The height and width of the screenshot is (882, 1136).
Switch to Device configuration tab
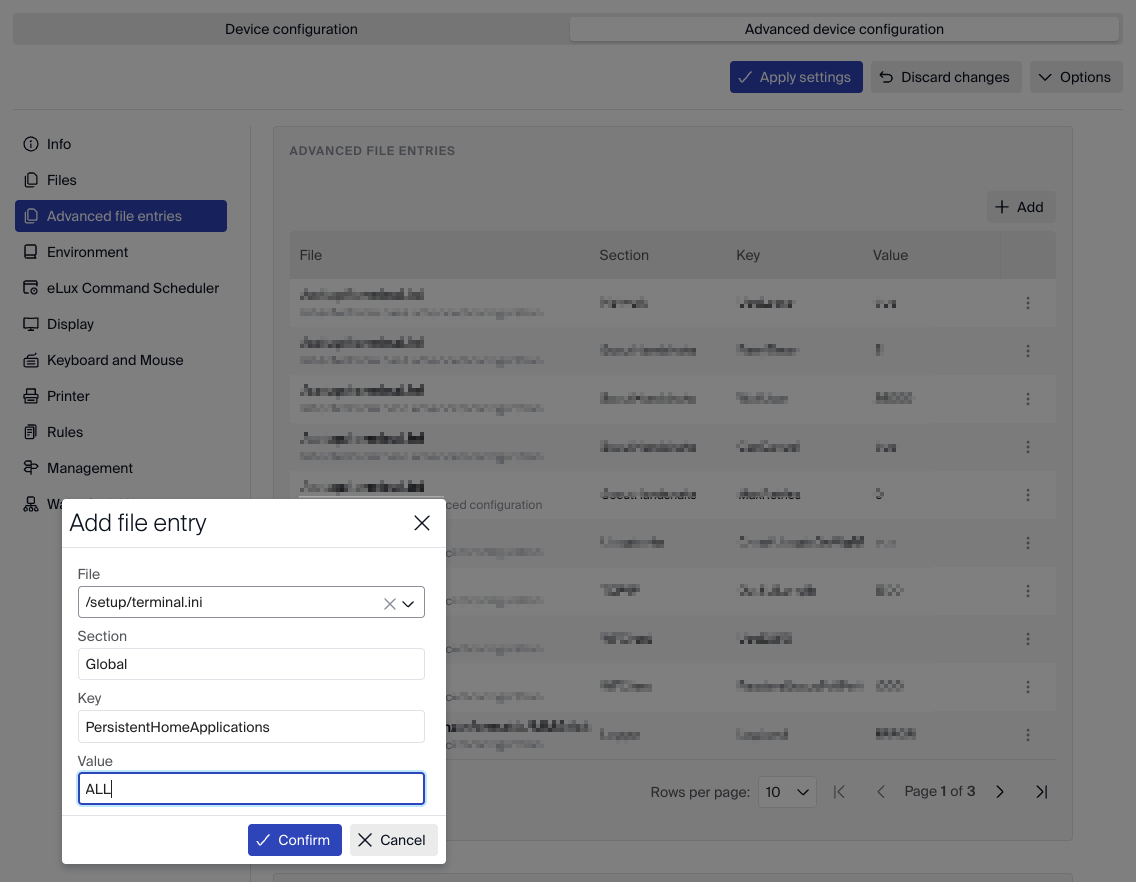pyautogui.click(x=291, y=29)
